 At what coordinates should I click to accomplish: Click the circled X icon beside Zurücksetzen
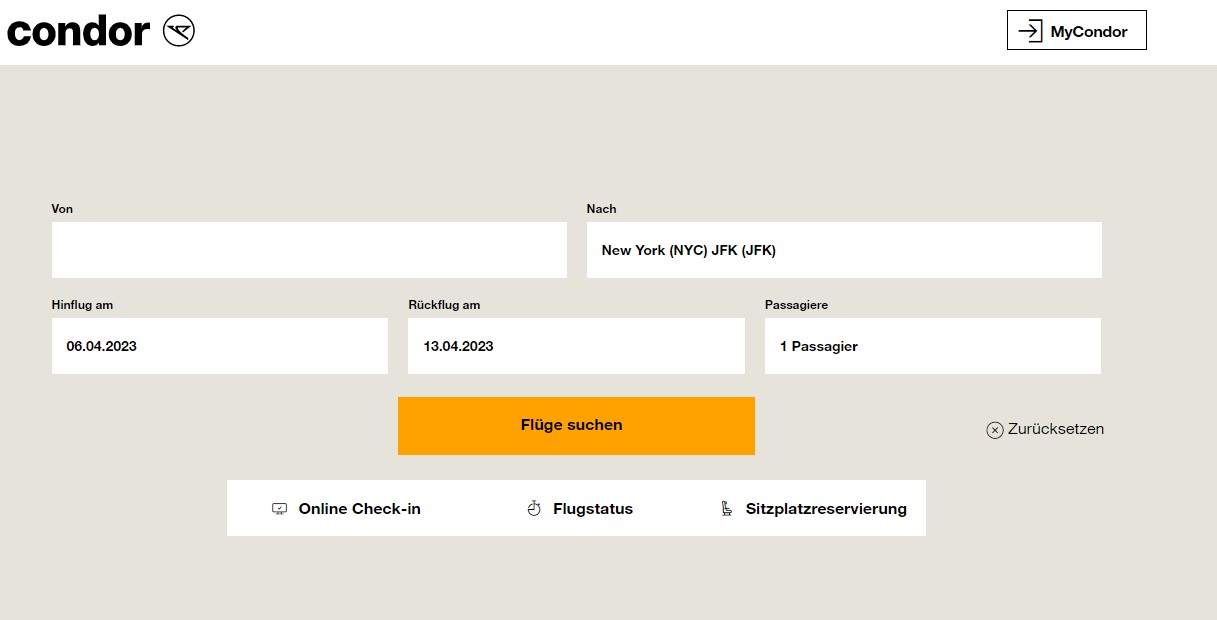[994, 429]
